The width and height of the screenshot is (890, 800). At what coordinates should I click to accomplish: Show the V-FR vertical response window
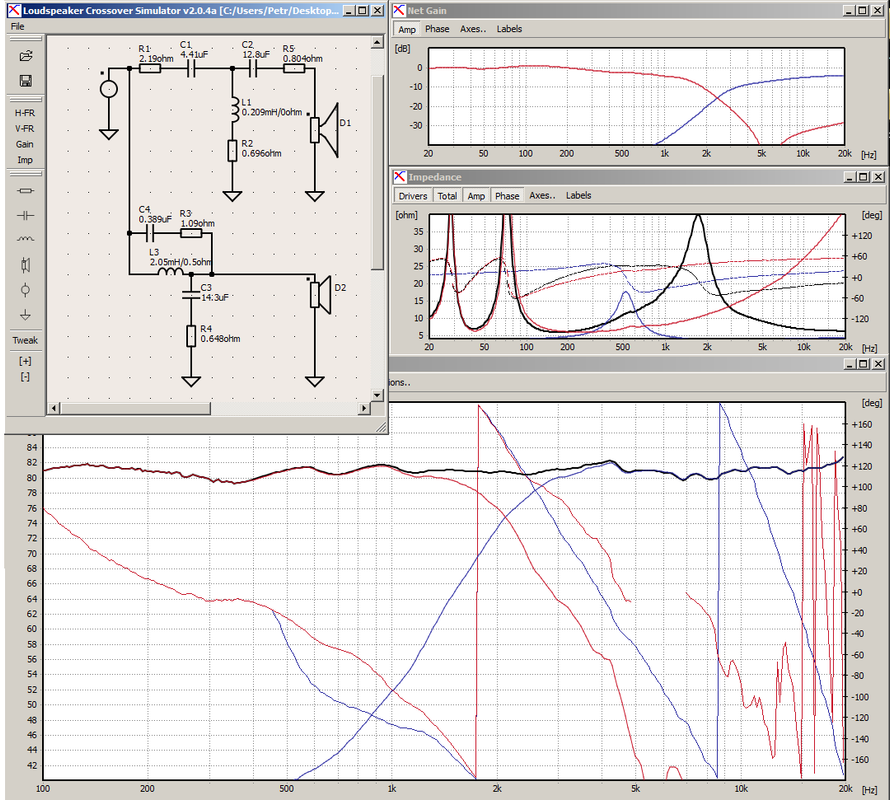click(x=25, y=129)
